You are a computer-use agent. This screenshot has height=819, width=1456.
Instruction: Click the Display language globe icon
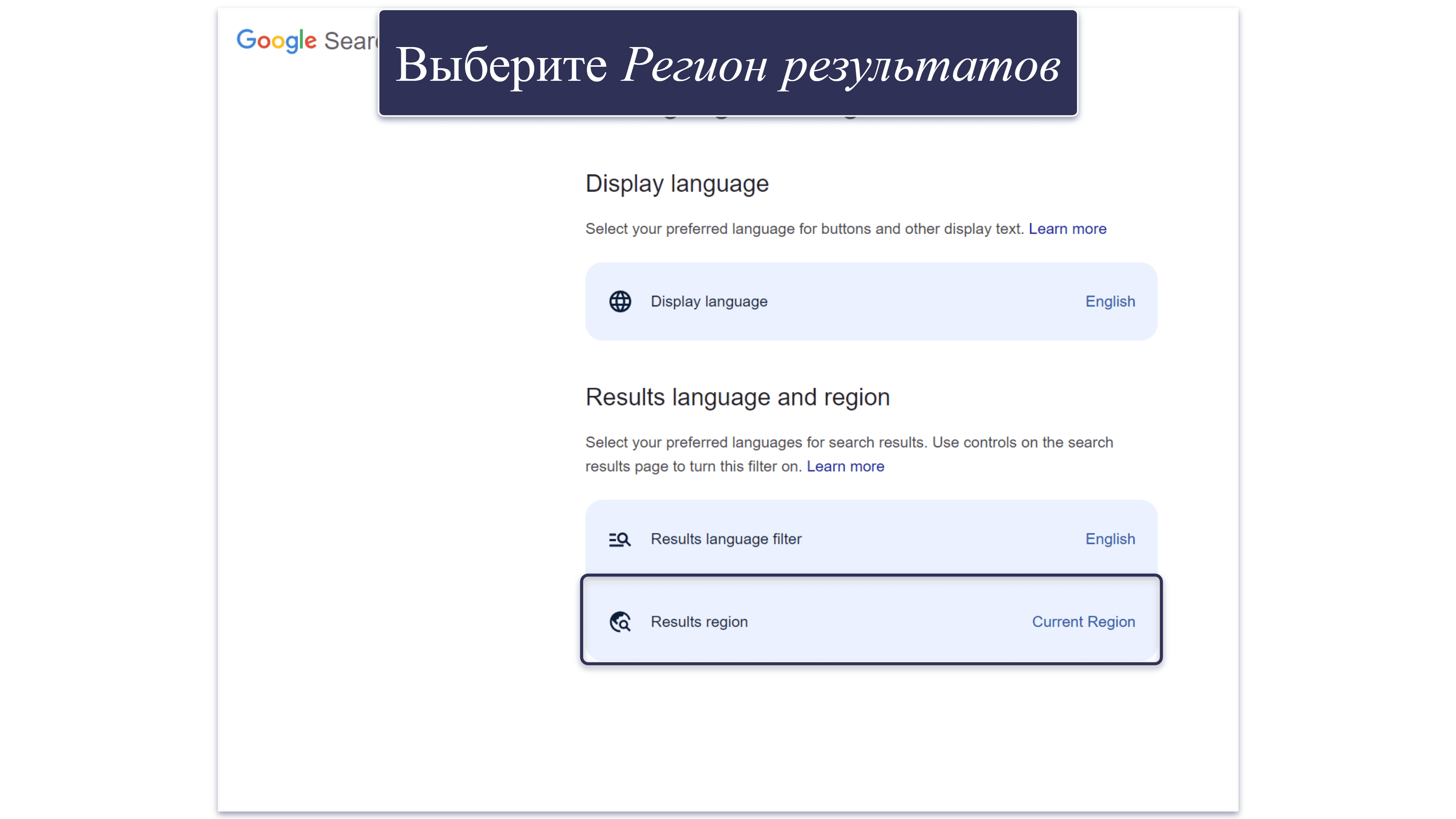point(620,301)
